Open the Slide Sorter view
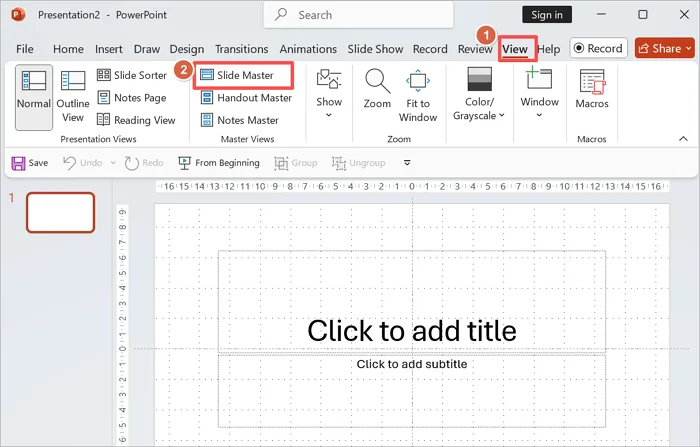This screenshot has width=700, height=447. [132, 75]
